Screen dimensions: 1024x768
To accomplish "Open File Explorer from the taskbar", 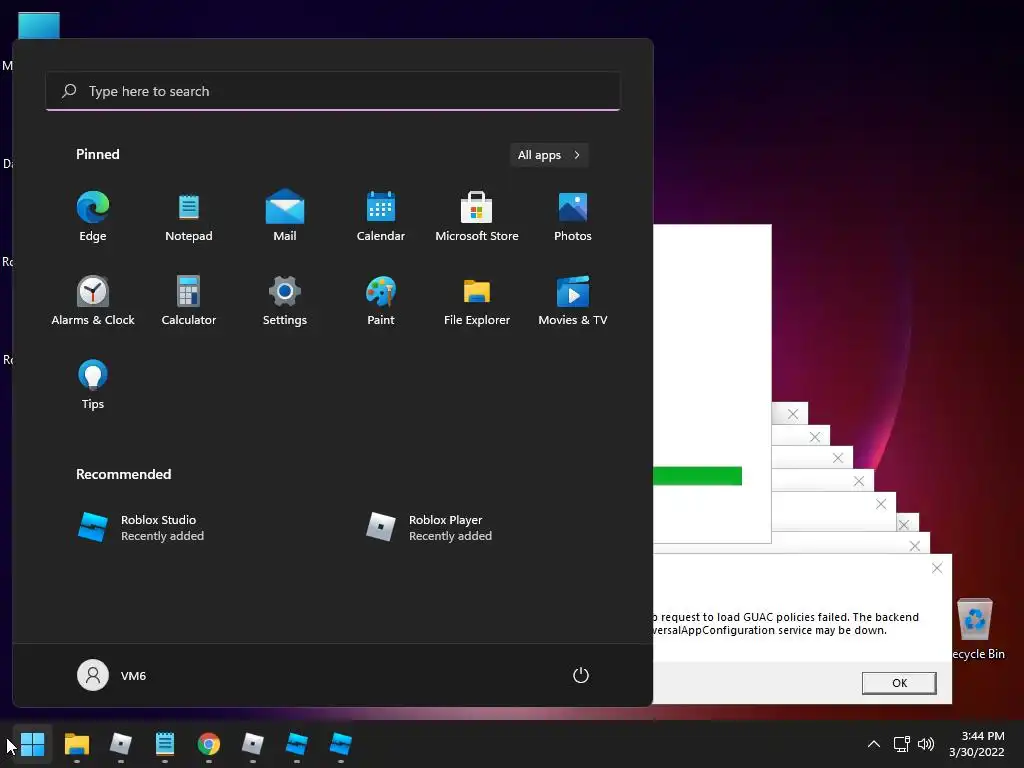I will [x=77, y=744].
